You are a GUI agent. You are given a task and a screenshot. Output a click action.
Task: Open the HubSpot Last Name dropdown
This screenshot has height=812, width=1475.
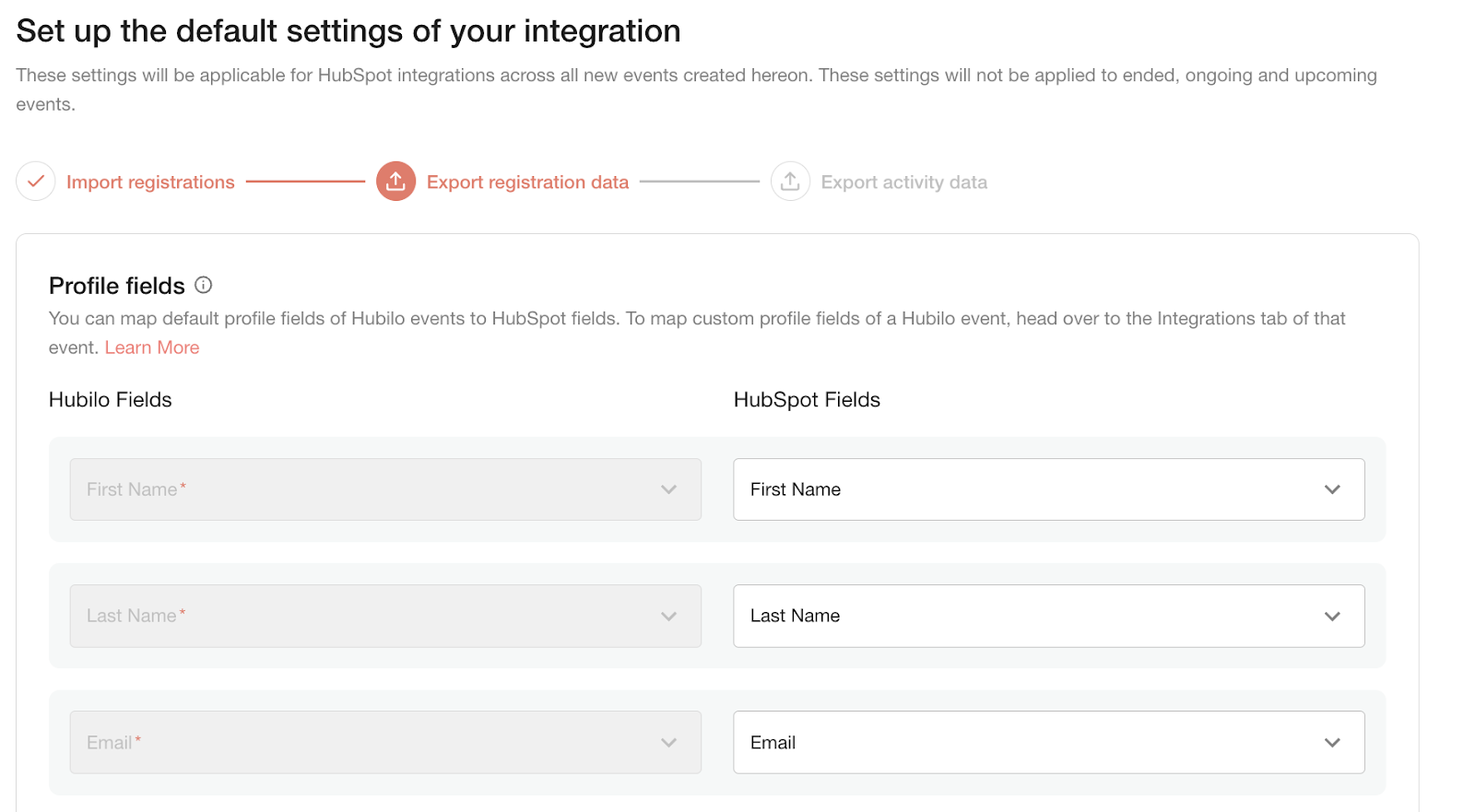point(1048,616)
